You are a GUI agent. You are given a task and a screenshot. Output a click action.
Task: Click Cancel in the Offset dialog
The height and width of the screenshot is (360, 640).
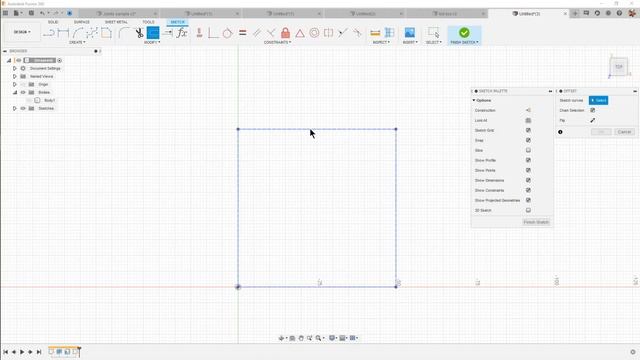pos(624,132)
